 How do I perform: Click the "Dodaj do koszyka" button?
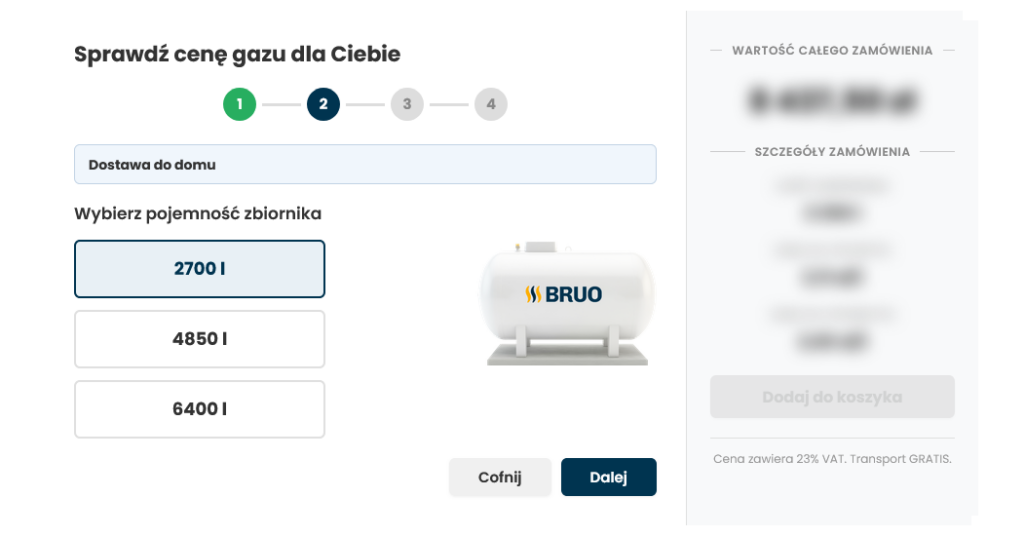pyautogui.click(x=832, y=397)
